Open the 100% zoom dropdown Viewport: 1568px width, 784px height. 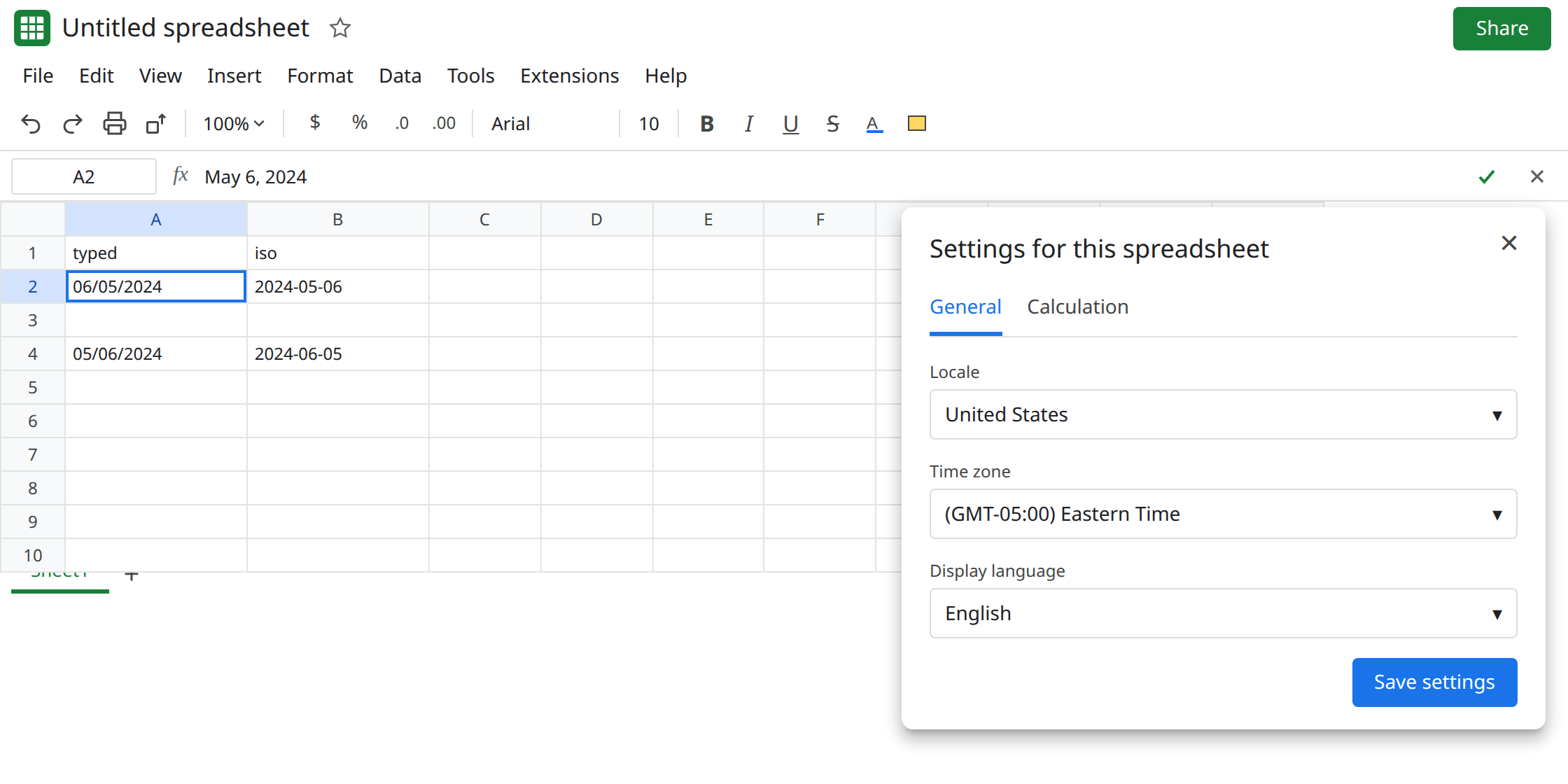click(x=234, y=124)
